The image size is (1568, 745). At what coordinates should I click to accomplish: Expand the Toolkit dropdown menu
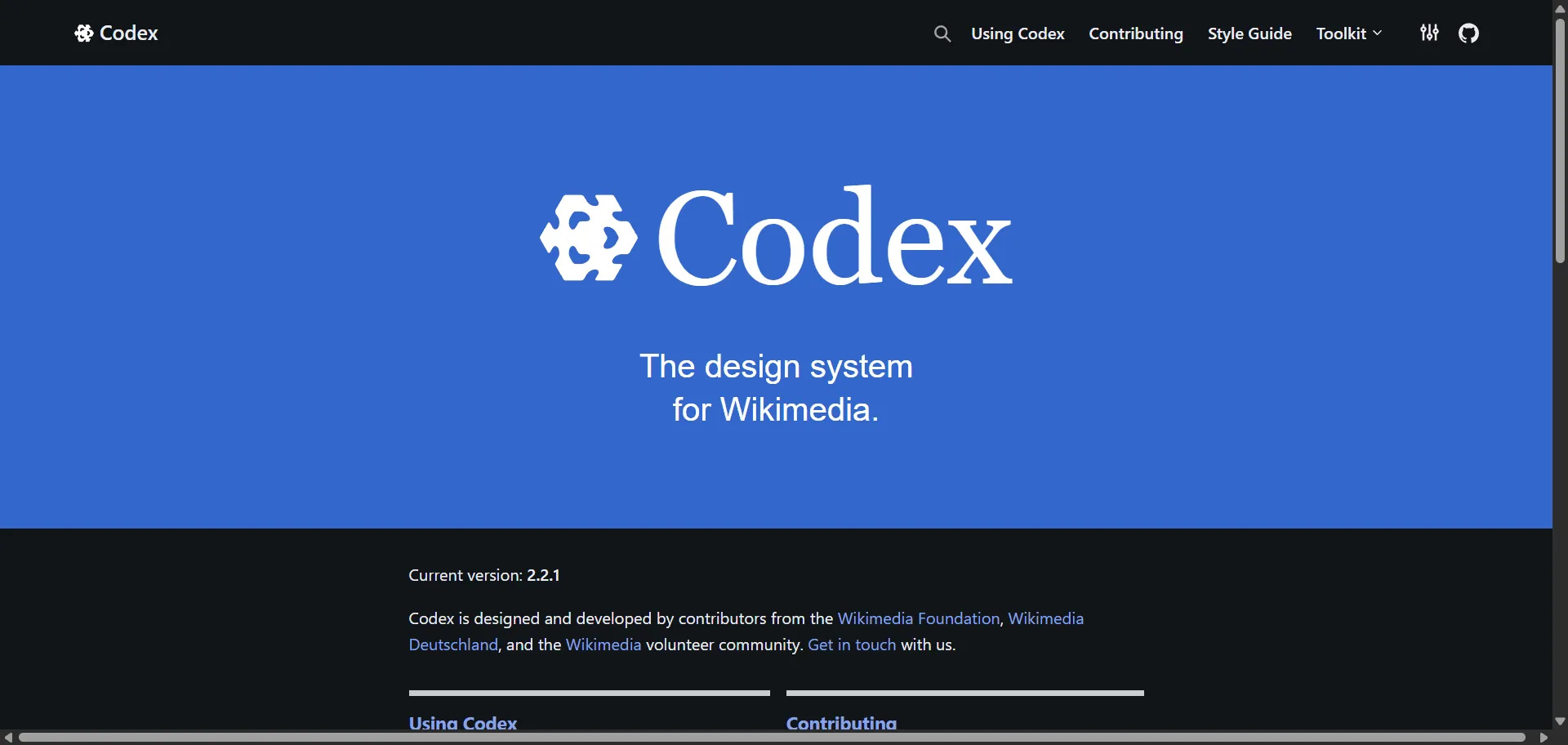[x=1348, y=33]
